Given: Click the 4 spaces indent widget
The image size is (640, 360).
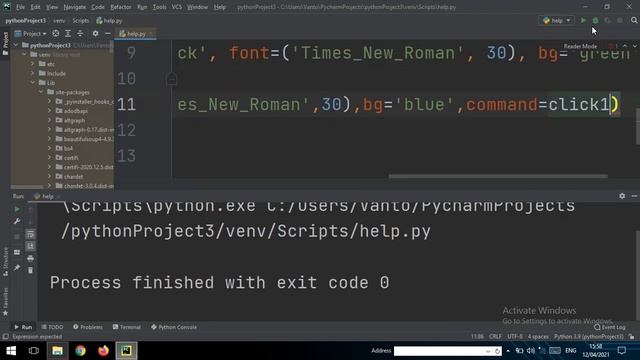Looking at the screenshot, I should (x=538, y=337).
